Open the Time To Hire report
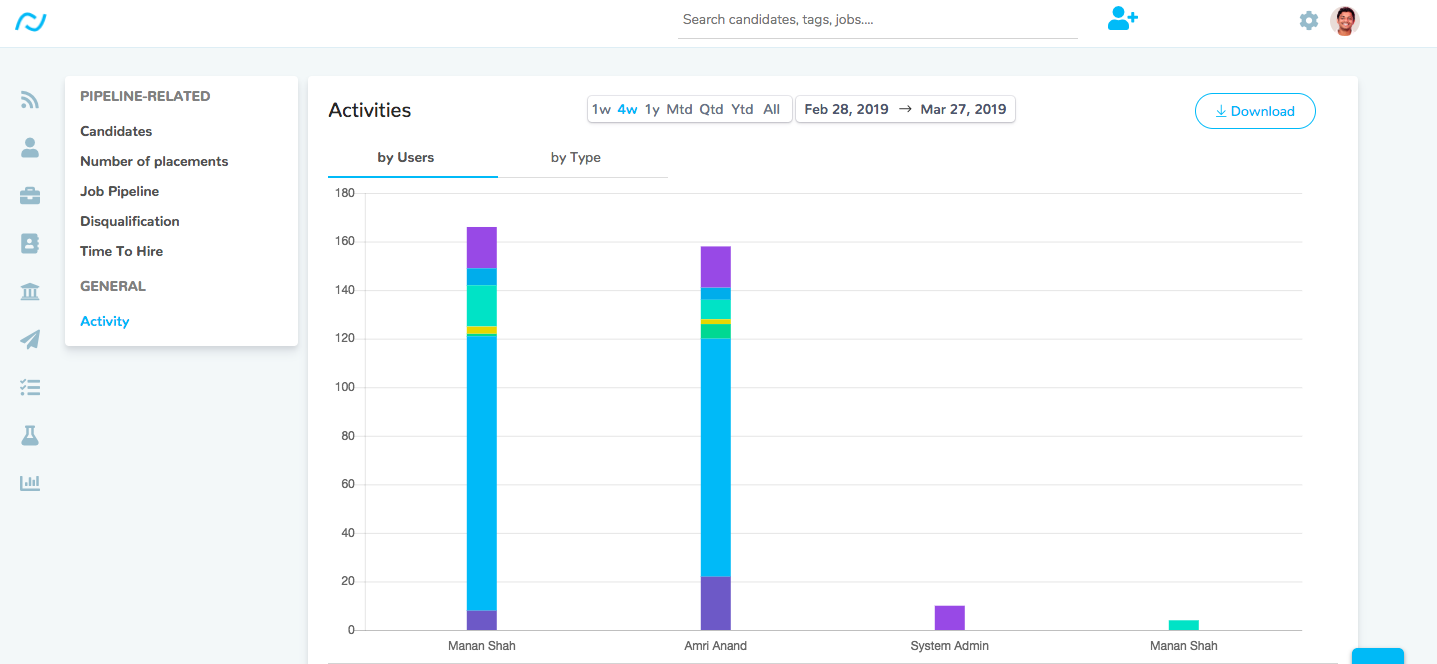The height and width of the screenshot is (664, 1437). click(121, 251)
